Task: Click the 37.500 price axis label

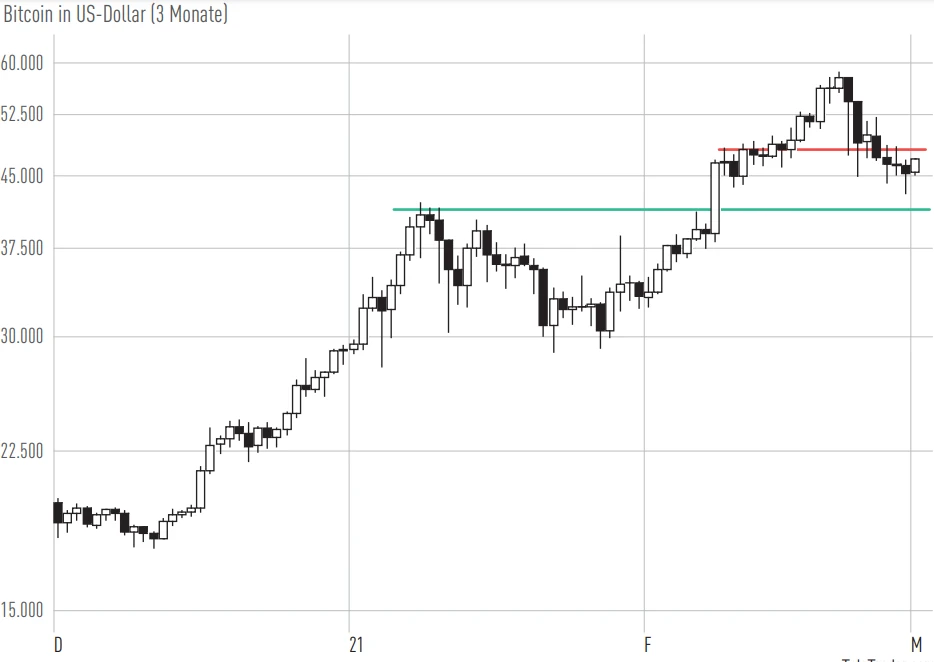Action: coord(24,248)
